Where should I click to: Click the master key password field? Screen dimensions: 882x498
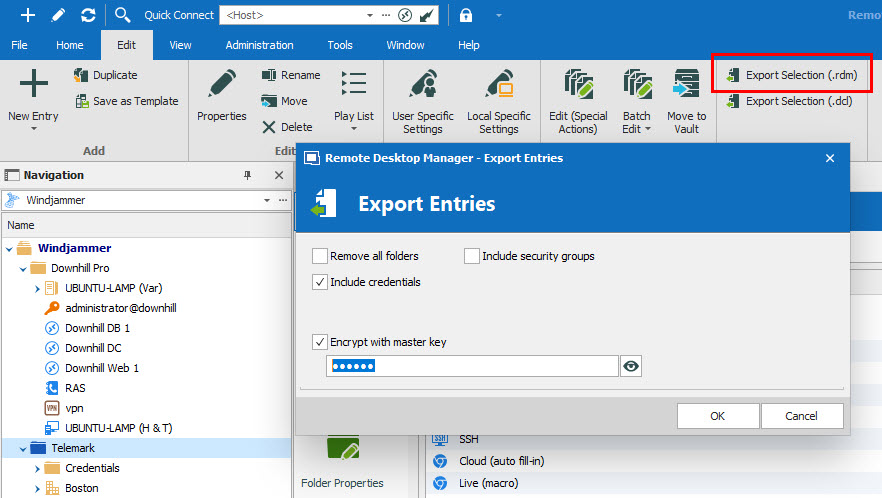point(472,367)
